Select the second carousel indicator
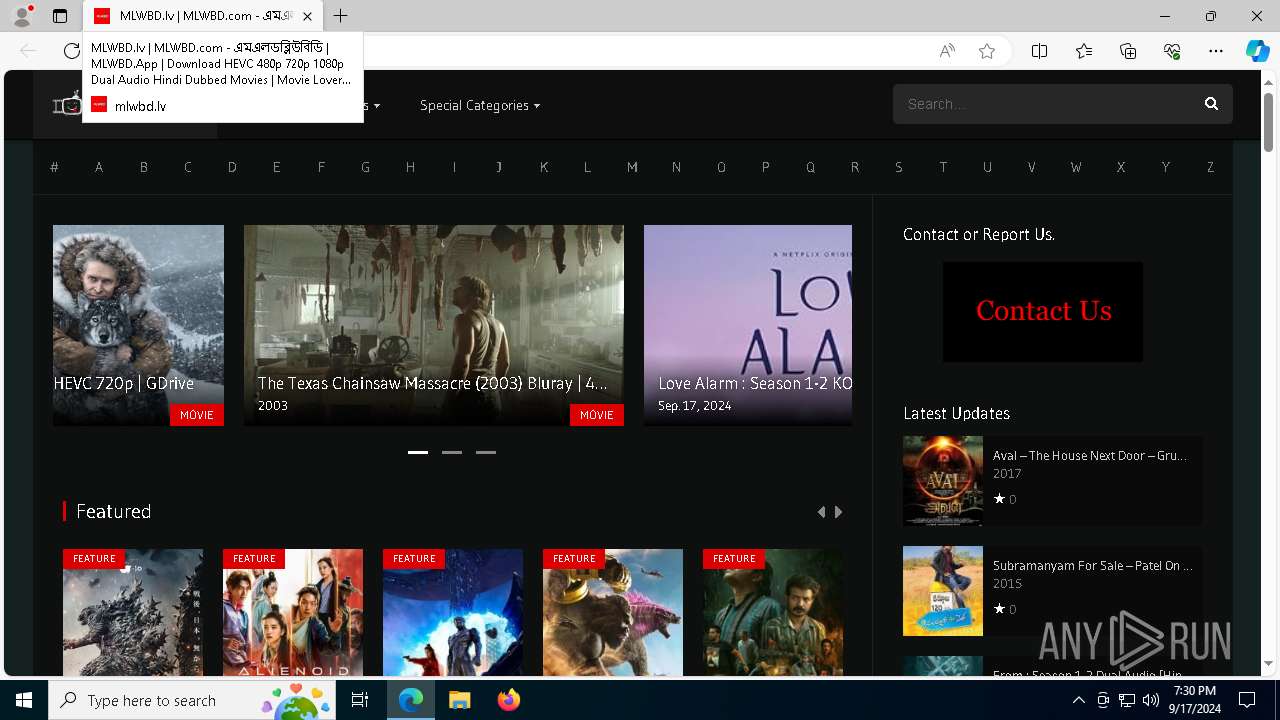The image size is (1280, 720). (x=452, y=452)
